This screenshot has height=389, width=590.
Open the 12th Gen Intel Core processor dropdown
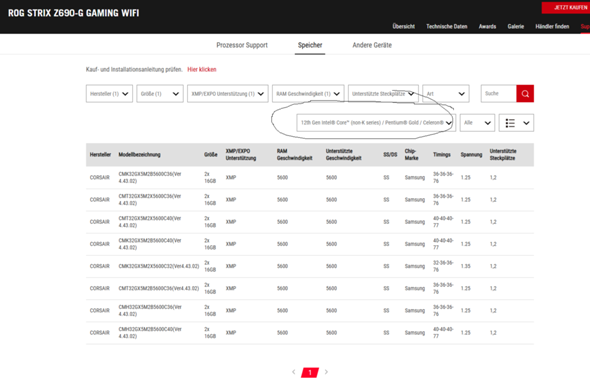coord(376,123)
